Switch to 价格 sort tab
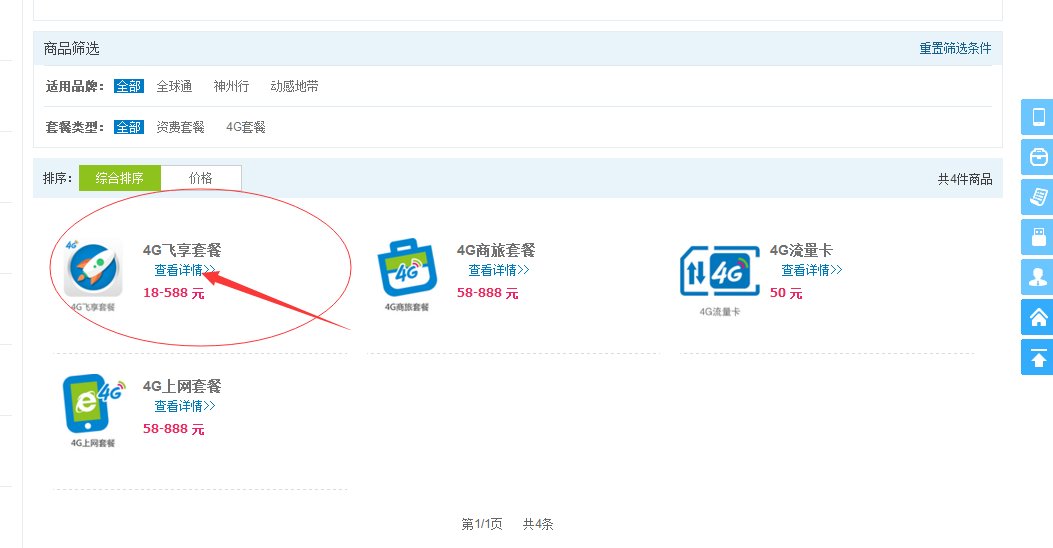The width and height of the screenshot is (1053, 548). 200,178
